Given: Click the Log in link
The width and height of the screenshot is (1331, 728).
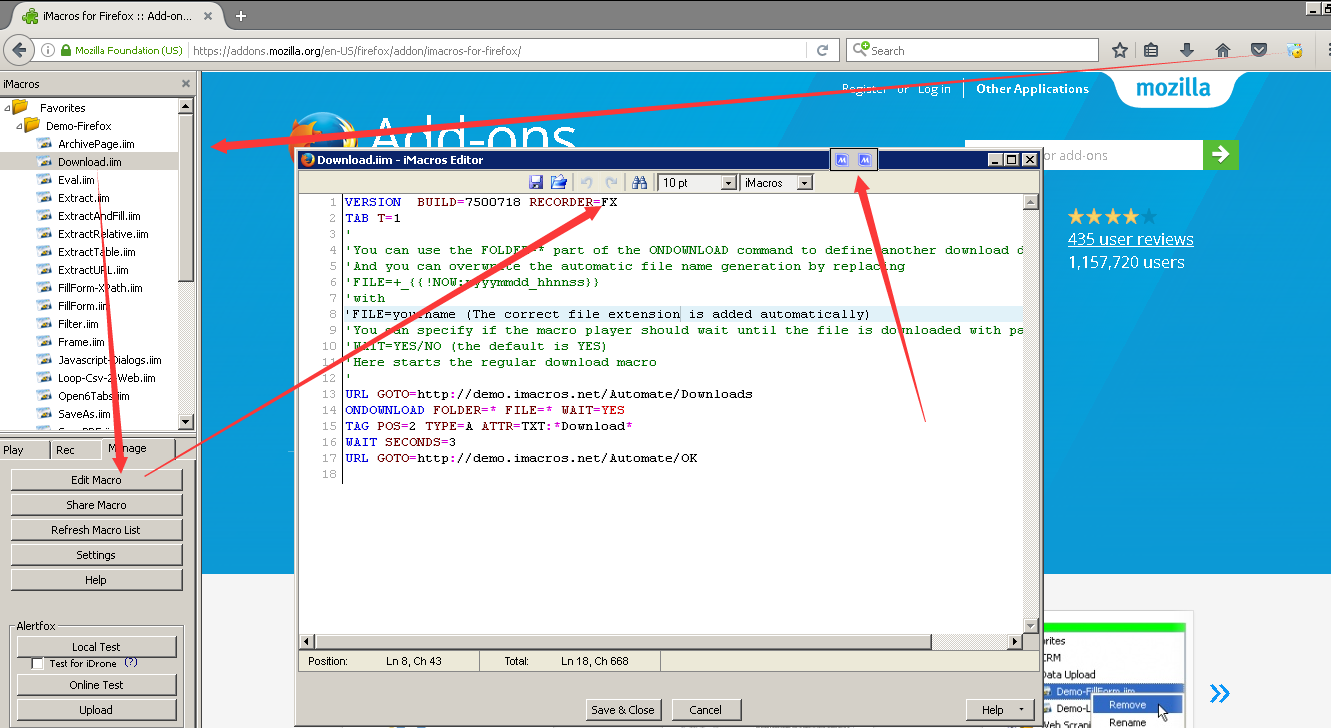Looking at the screenshot, I should point(934,89).
